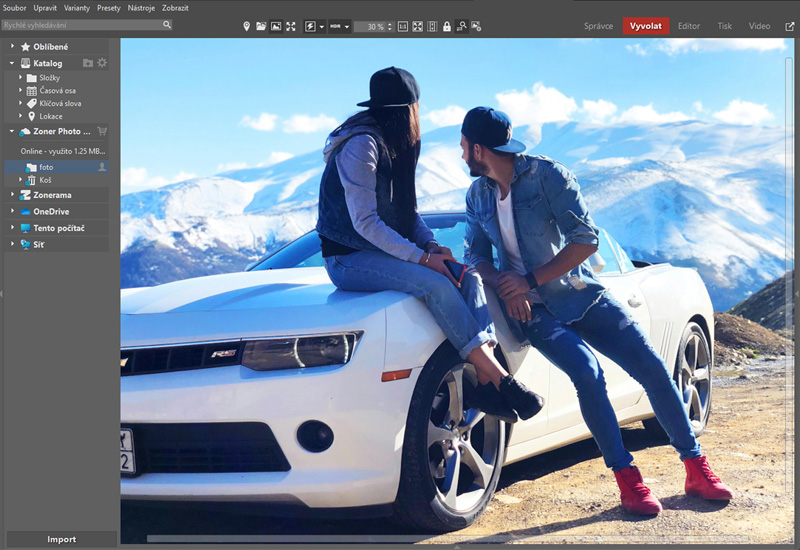Expand the Oblíbené section
The image size is (800, 550).
12,46
